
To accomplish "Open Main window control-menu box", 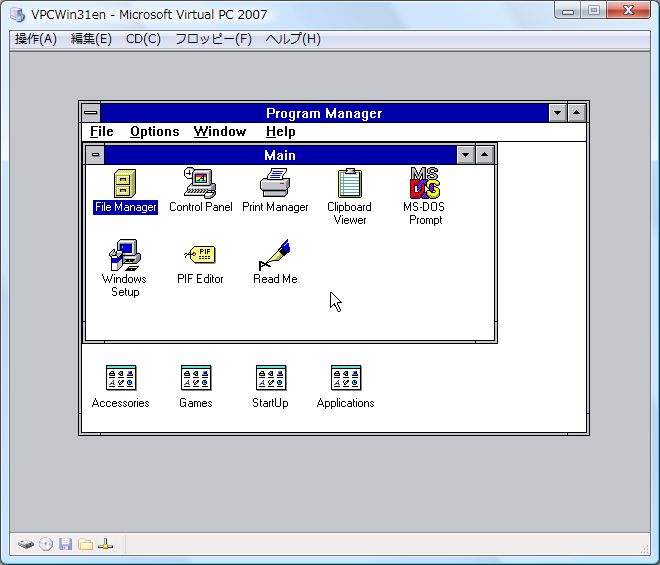I will point(96,155).
